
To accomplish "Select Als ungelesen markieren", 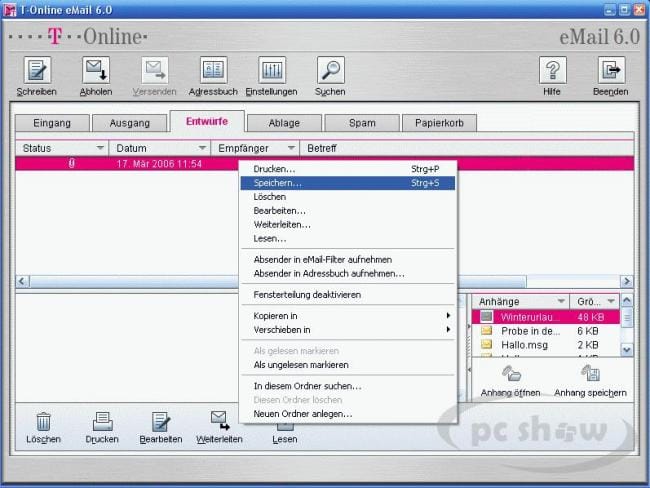I will (348, 365).
